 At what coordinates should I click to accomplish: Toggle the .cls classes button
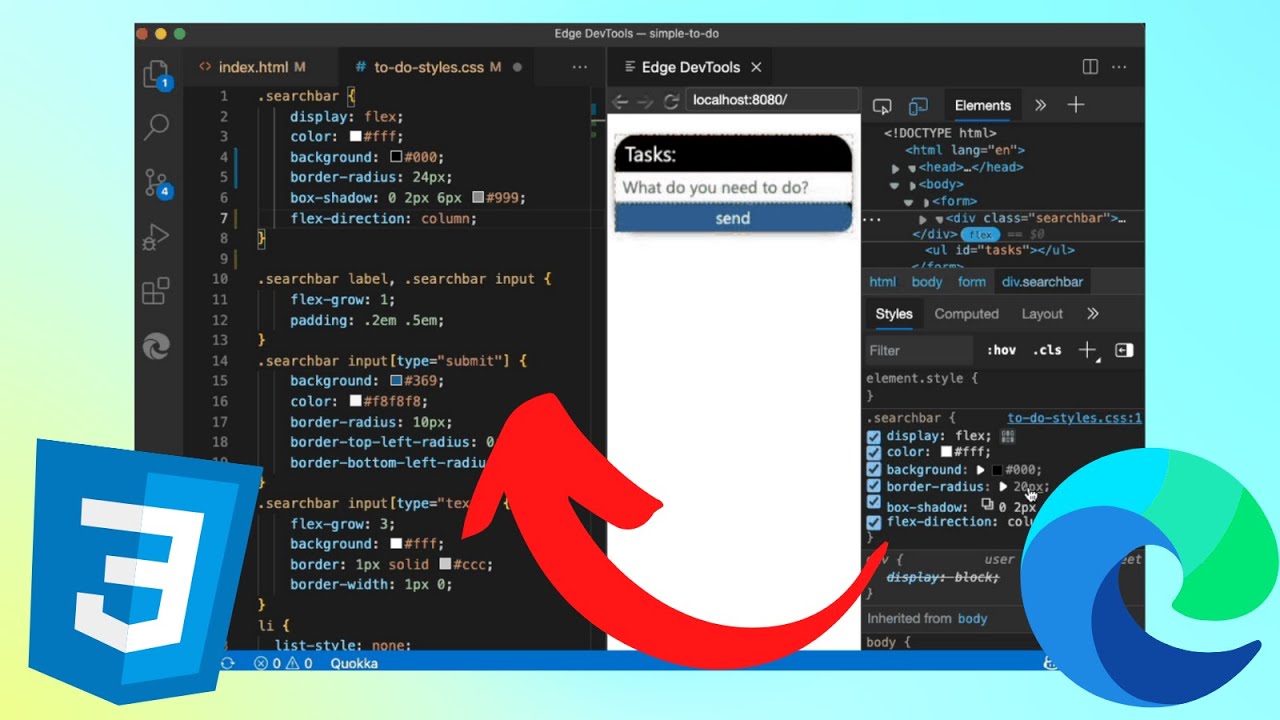[1047, 350]
